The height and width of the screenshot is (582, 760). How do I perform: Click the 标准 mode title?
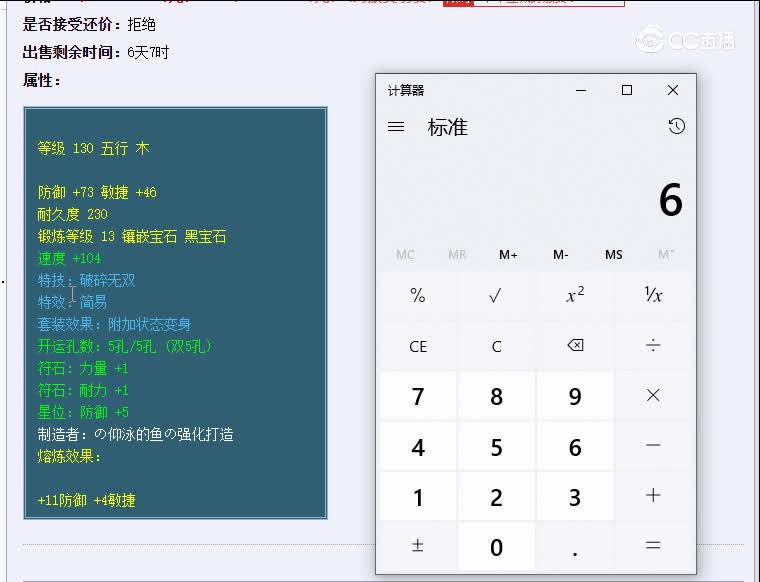[x=447, y=127]
